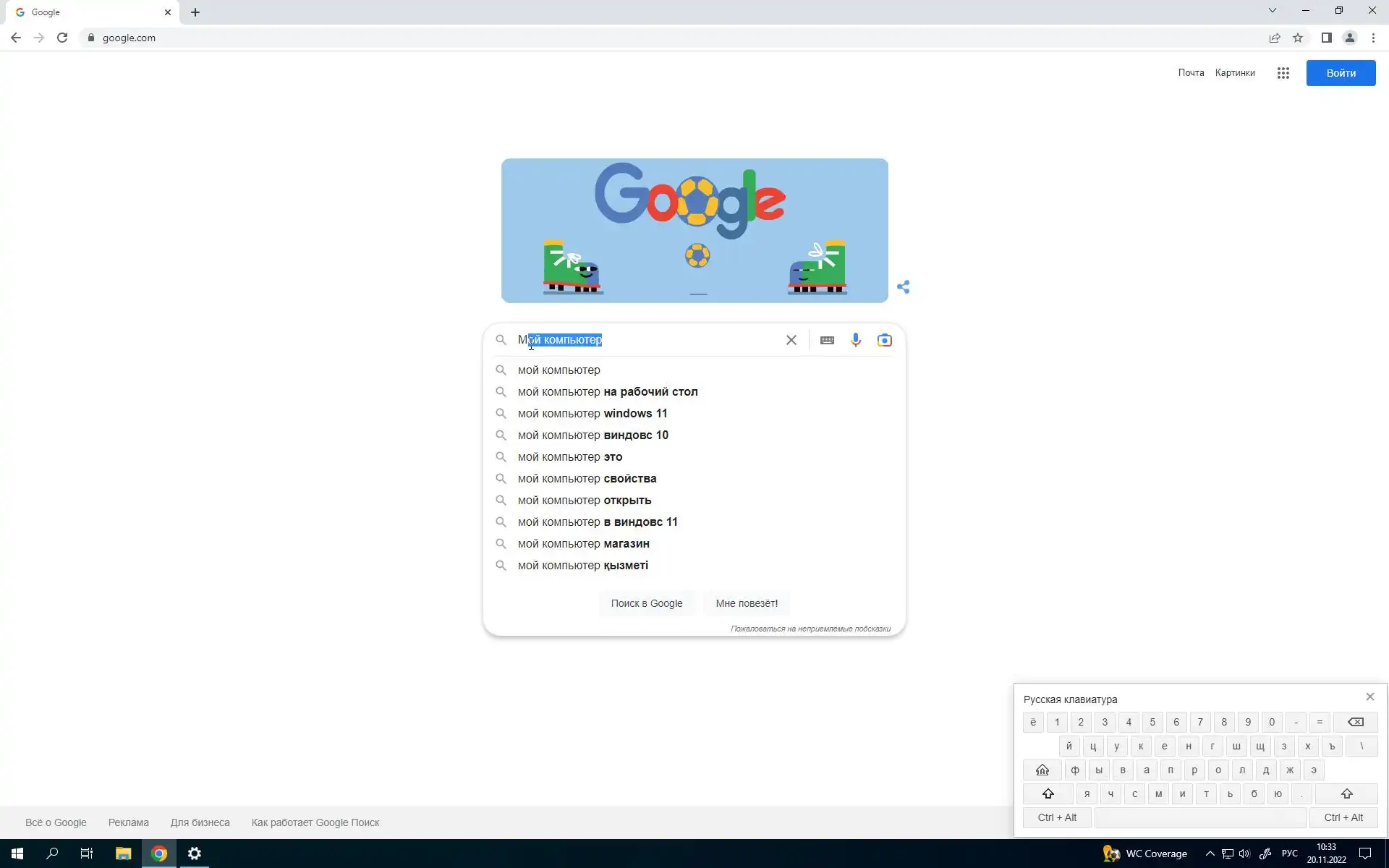Viewport: 1389px width, 868px height.
Task: Share the Google doodle
Action: [903, 287]
